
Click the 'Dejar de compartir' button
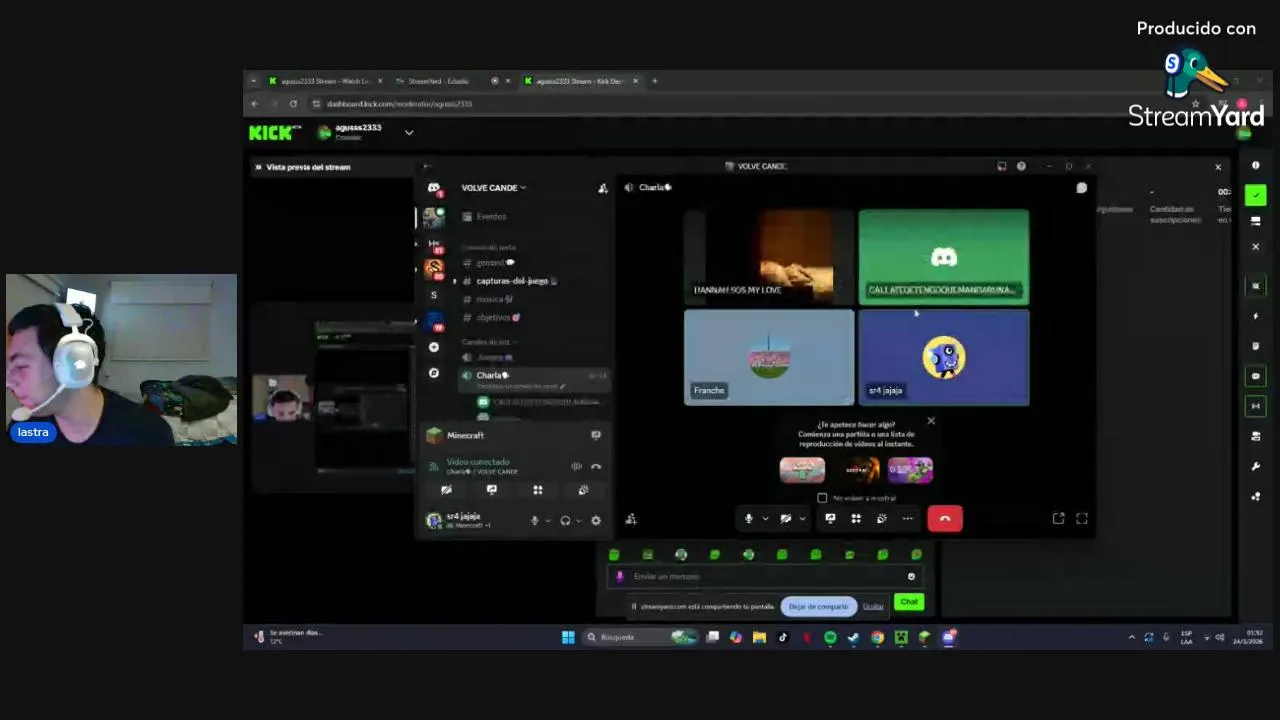818,606
